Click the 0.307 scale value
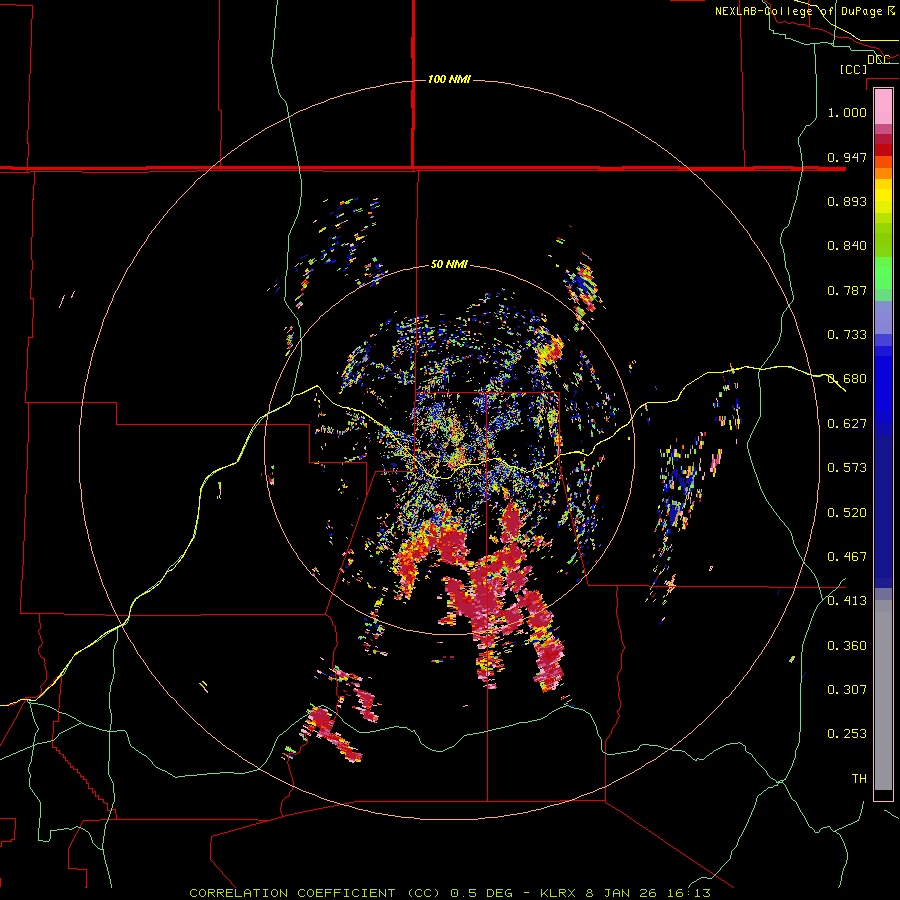The image size is (900, 900). click(847, 689)
